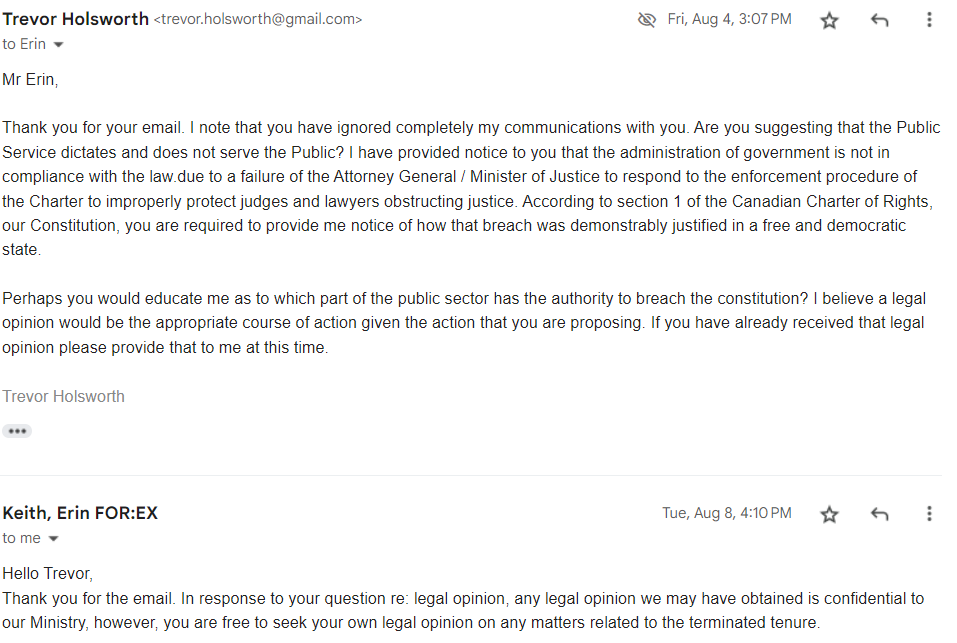Click sender name Keith, Erin FOR:EX
This screenshot has width=957, height=643.
pos(80,513)
